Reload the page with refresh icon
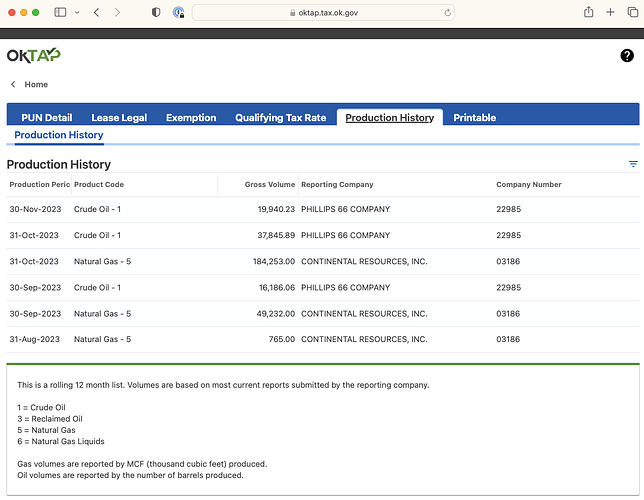 pos(447,13)
